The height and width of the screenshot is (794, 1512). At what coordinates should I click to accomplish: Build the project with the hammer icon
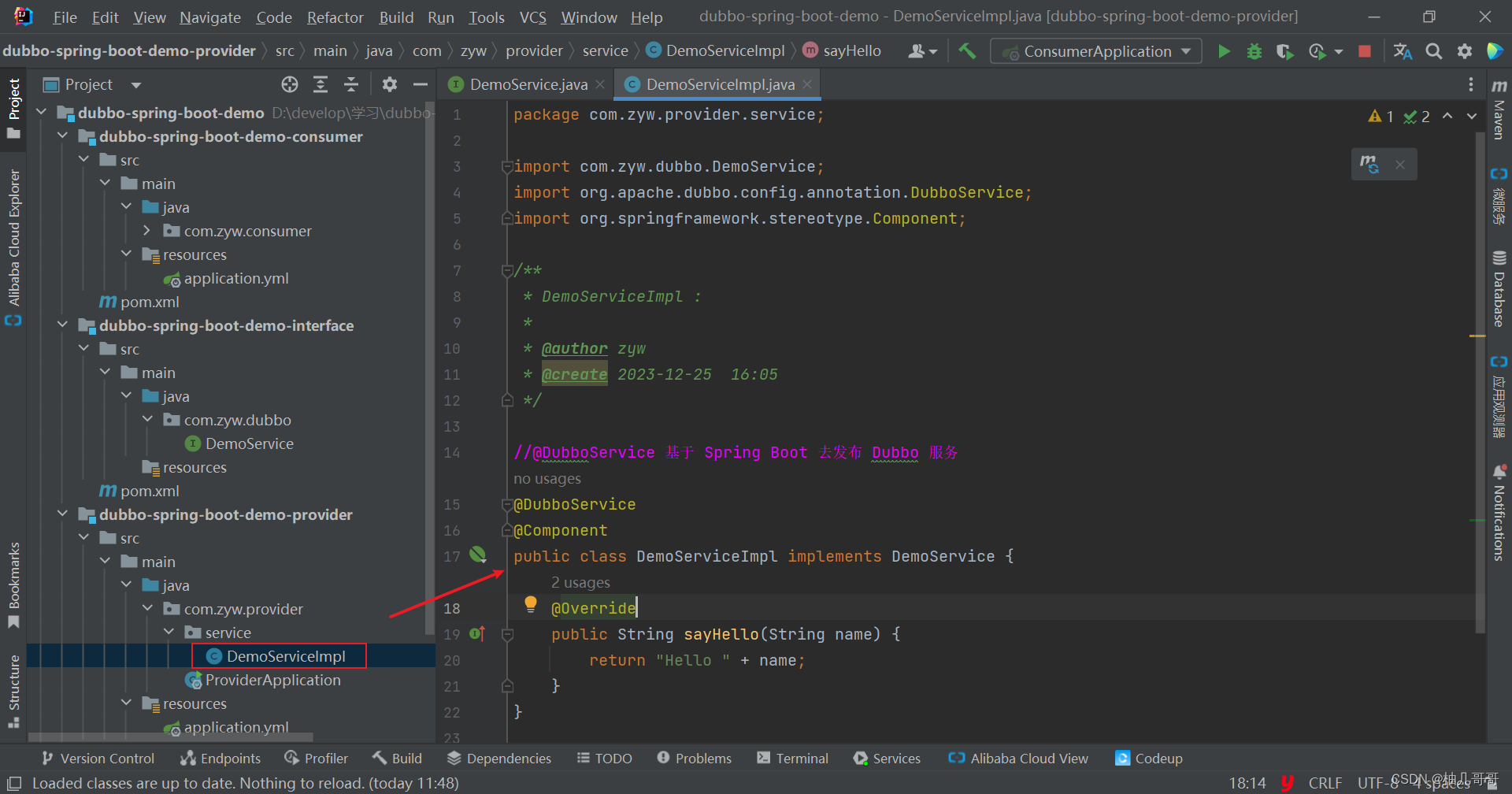point(967,51)
